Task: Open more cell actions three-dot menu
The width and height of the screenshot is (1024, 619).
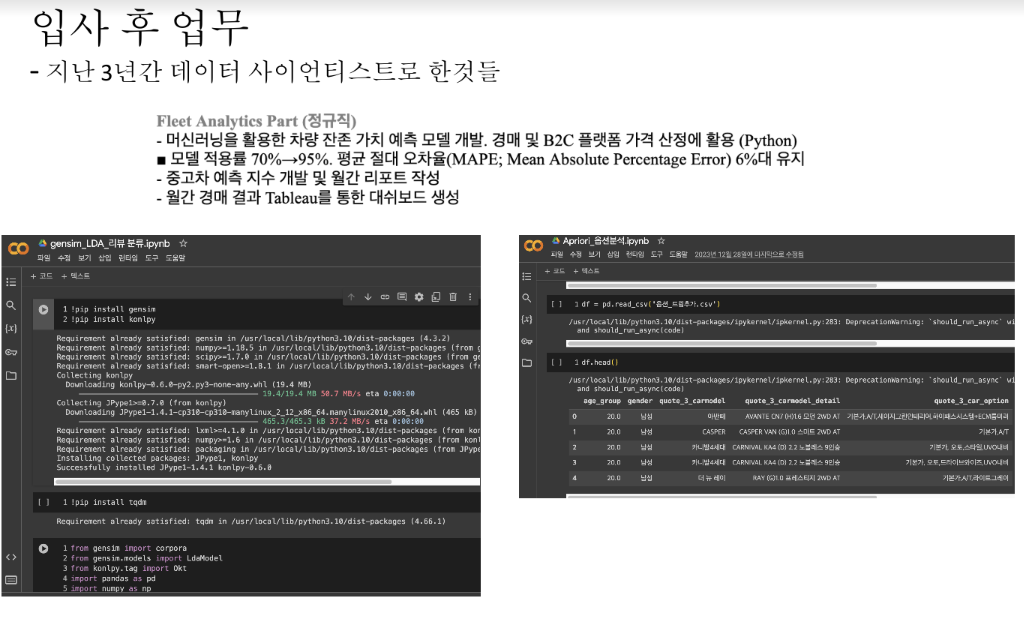Action: (x=470, y=297)
